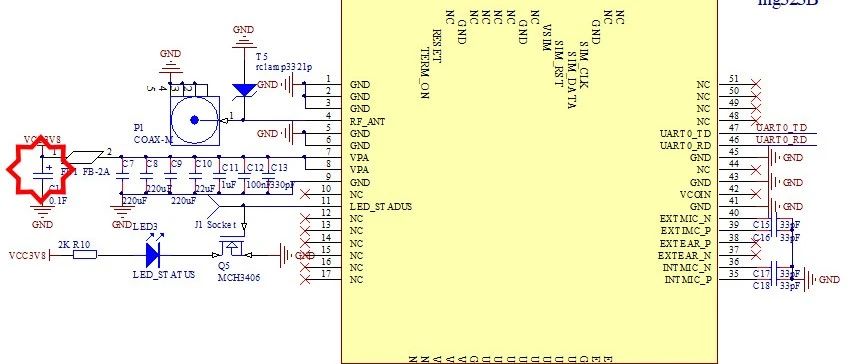Click the no-connect cross on pin 10
Image resolution: width=854 pixels, height=364 pixels.
click(x=306, y=194)
